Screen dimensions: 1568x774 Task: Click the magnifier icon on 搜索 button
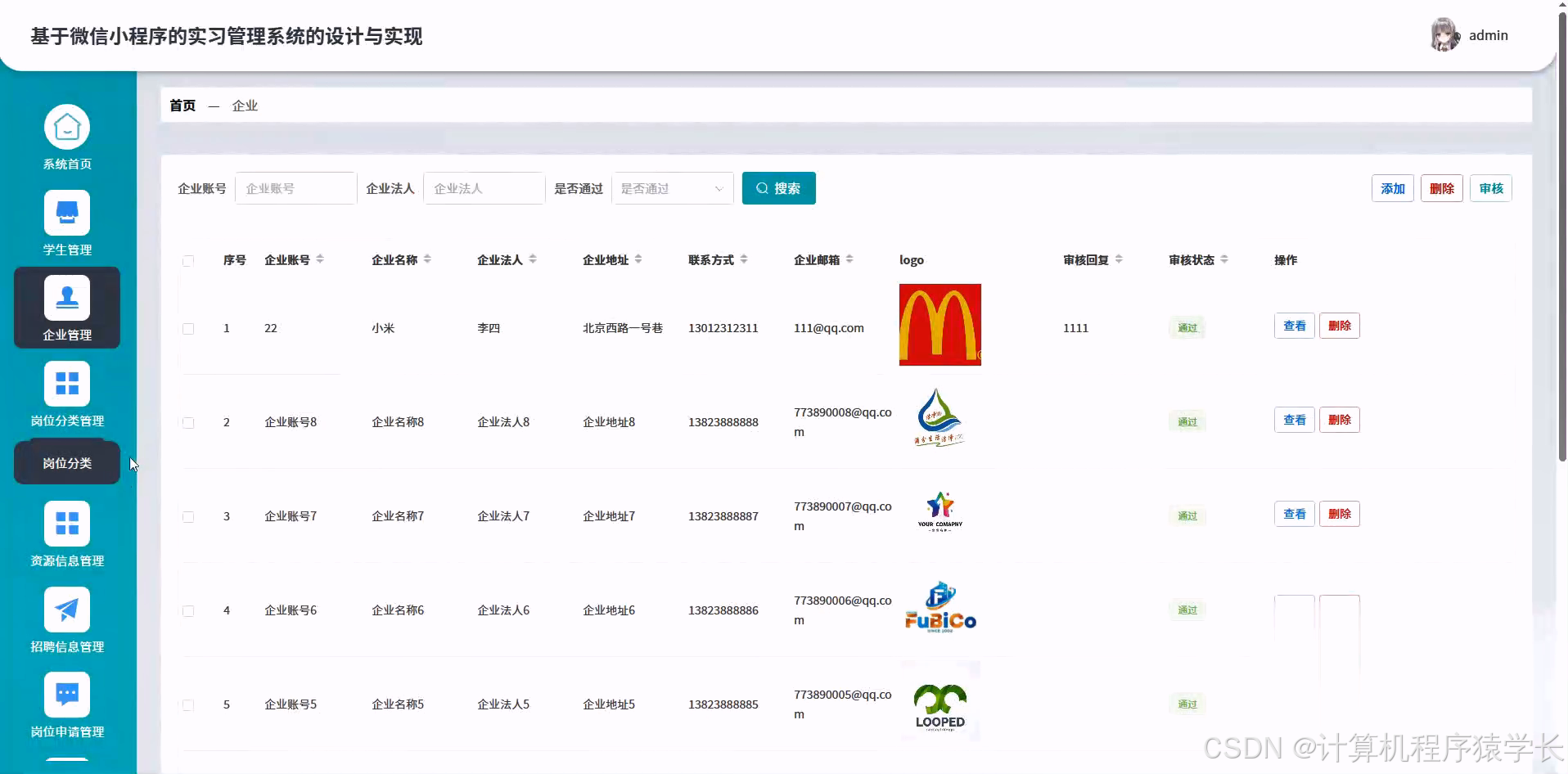click(x=763, y=188)
